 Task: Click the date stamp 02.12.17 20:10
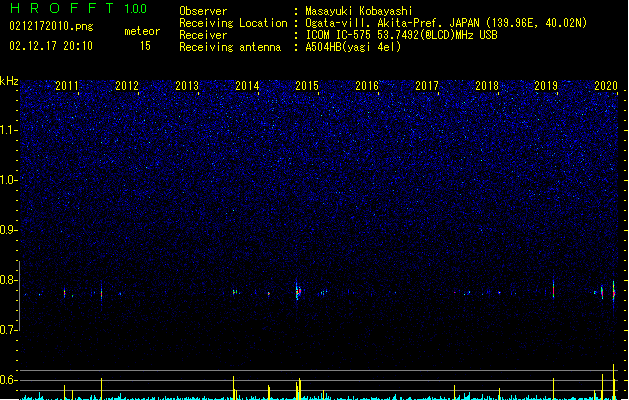tap(51, 46)
